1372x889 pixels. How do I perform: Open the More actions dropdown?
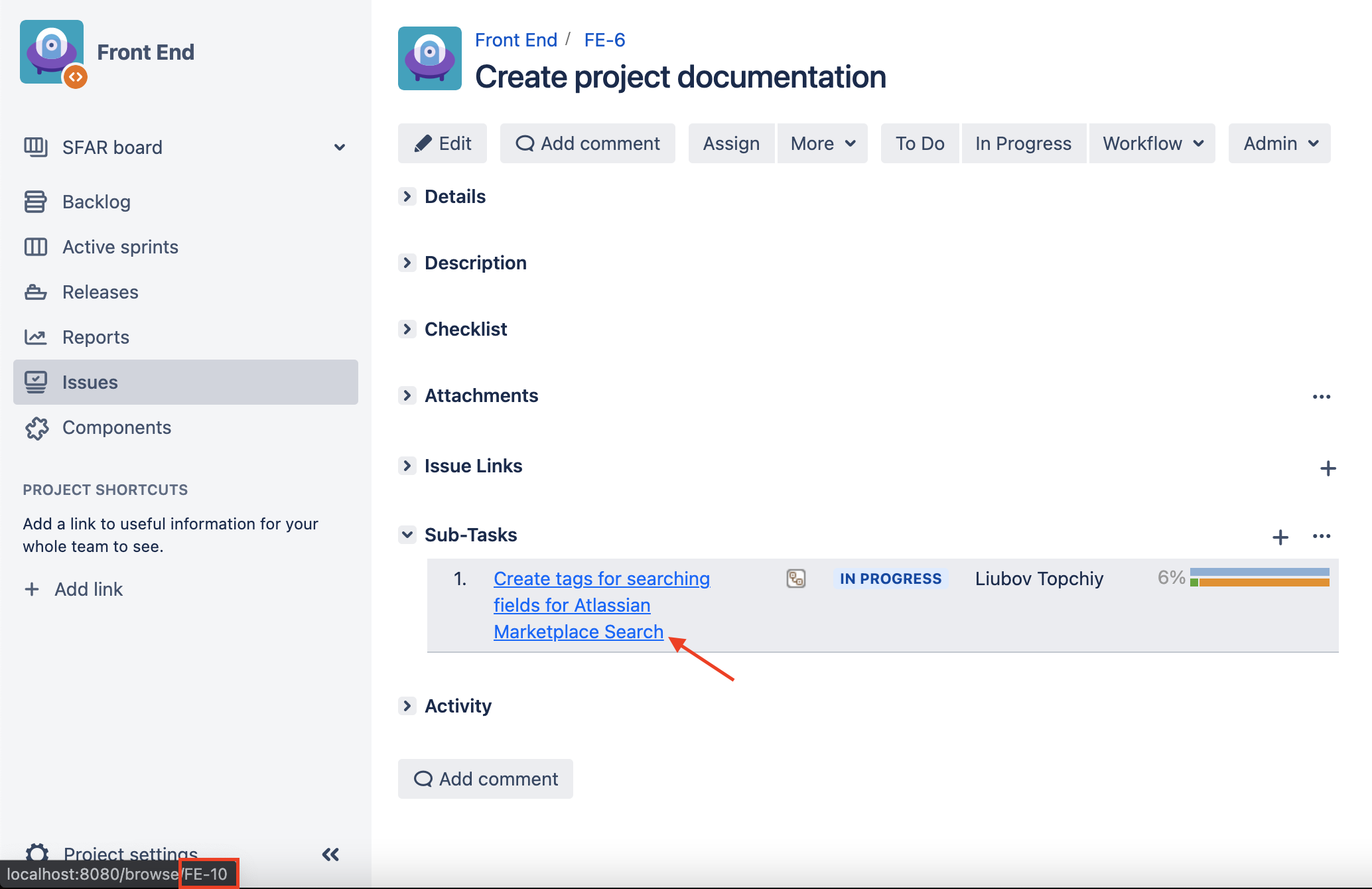tap(822, 143)
